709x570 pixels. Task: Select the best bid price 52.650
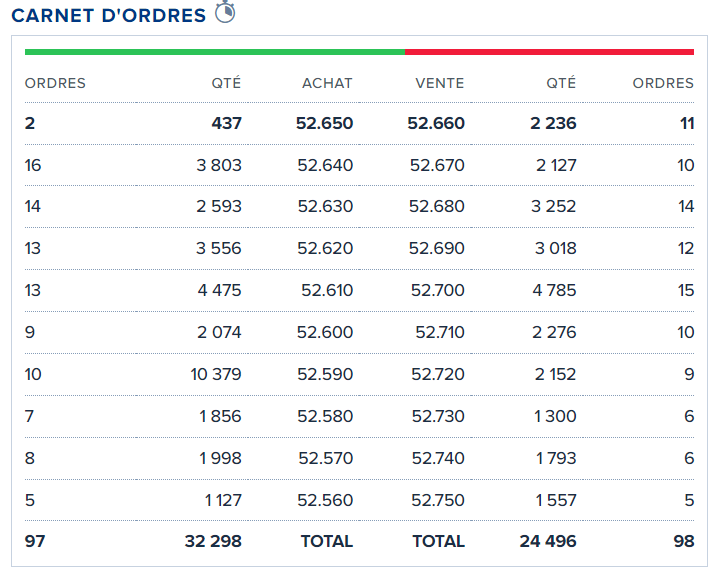(x=324, y=124)
